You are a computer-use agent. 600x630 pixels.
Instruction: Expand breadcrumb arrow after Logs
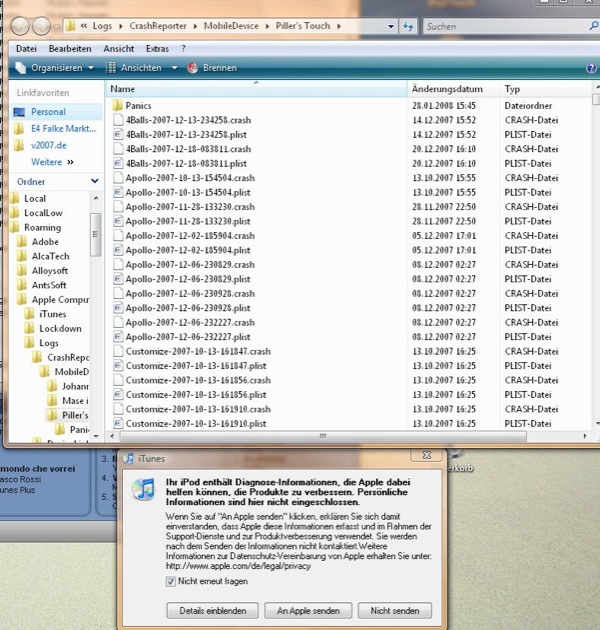click(x=121, y=26)
